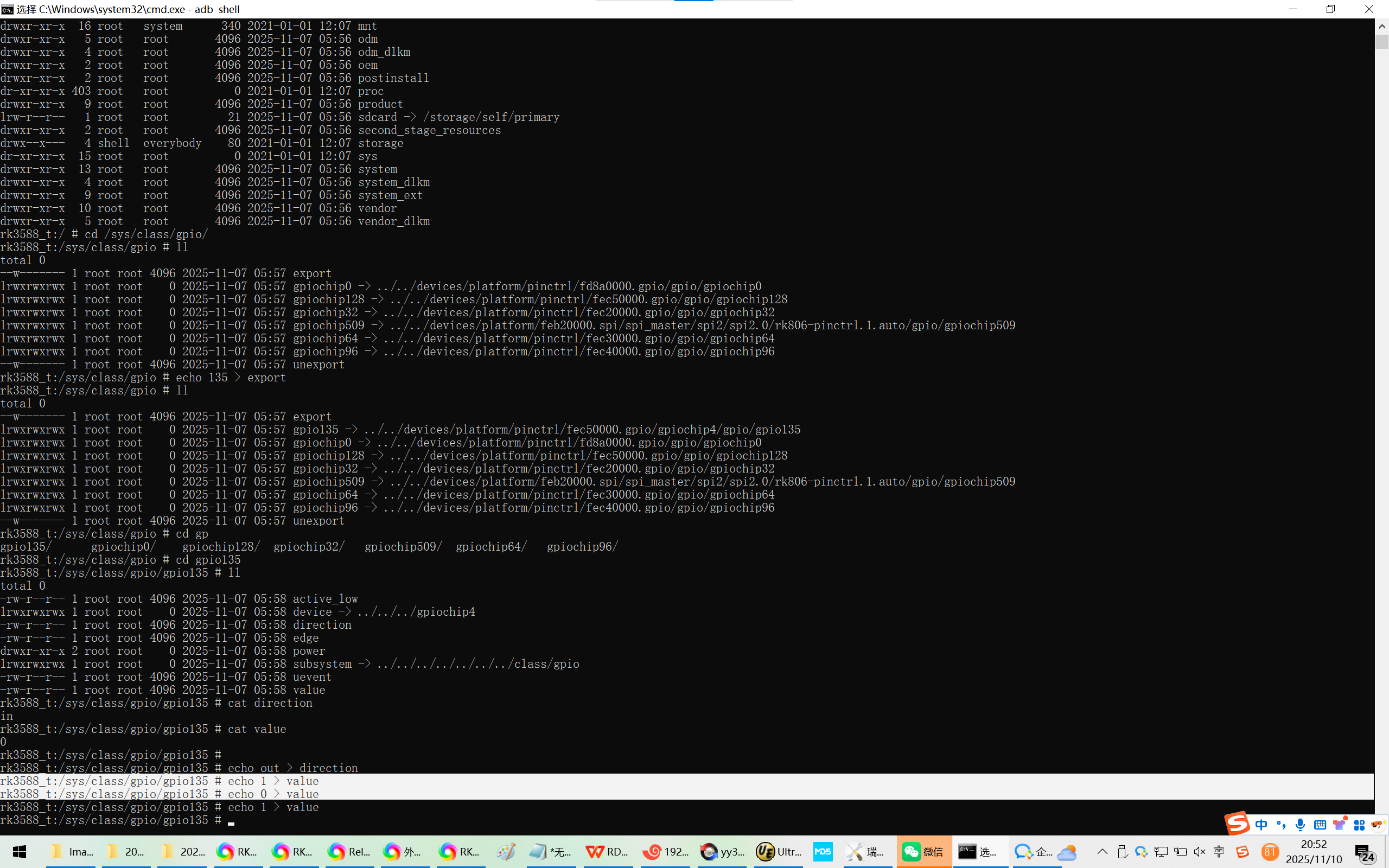Image resolution: width=1389 pixels, height=868 pixels.
Task: Click the terminal scrollbar up arrow
Action: tap(1381, 27)
